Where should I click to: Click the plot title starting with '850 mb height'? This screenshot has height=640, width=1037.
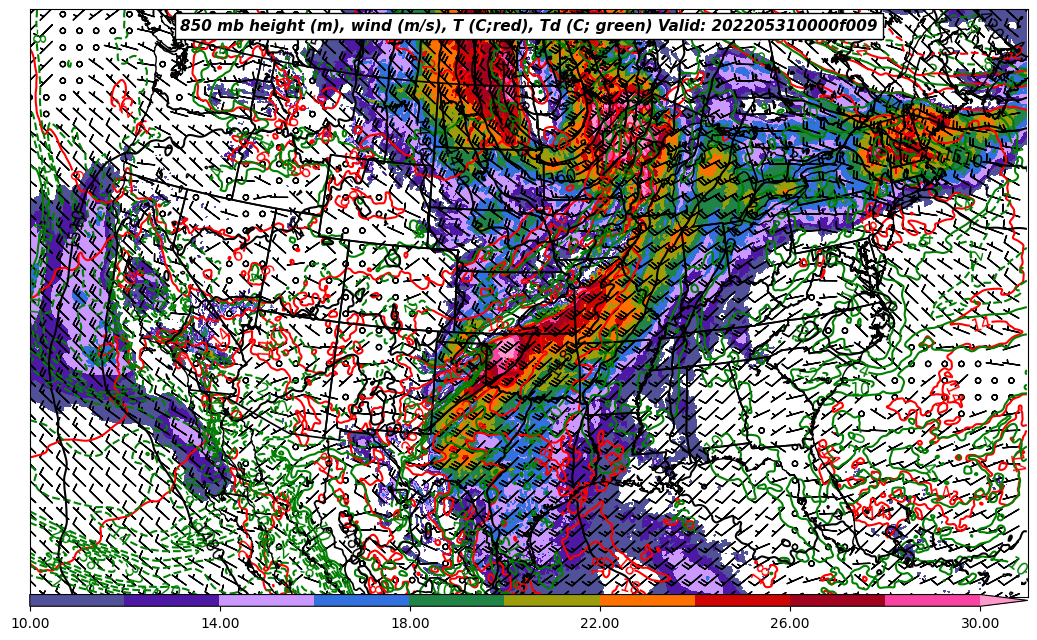click(x=528, y=26)
